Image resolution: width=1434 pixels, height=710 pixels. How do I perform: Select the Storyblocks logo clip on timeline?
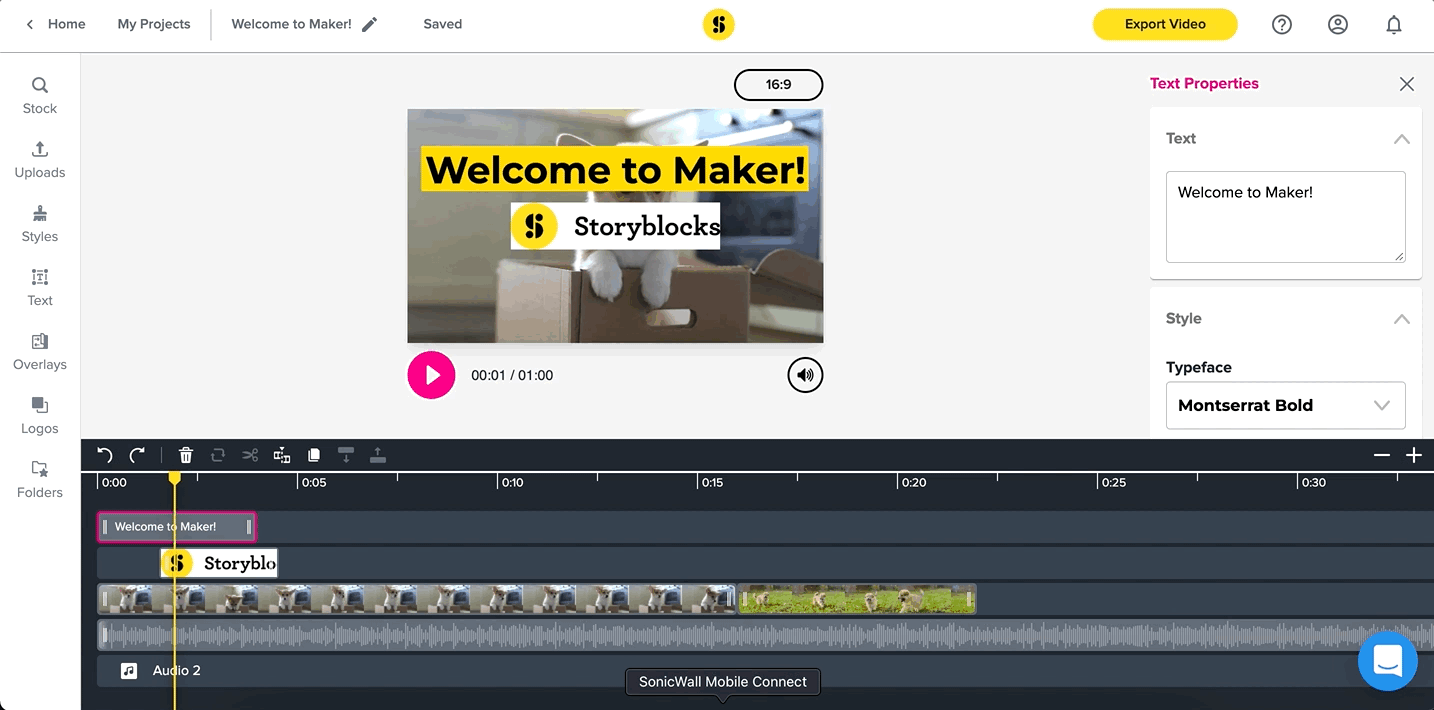tap(219, 563)
